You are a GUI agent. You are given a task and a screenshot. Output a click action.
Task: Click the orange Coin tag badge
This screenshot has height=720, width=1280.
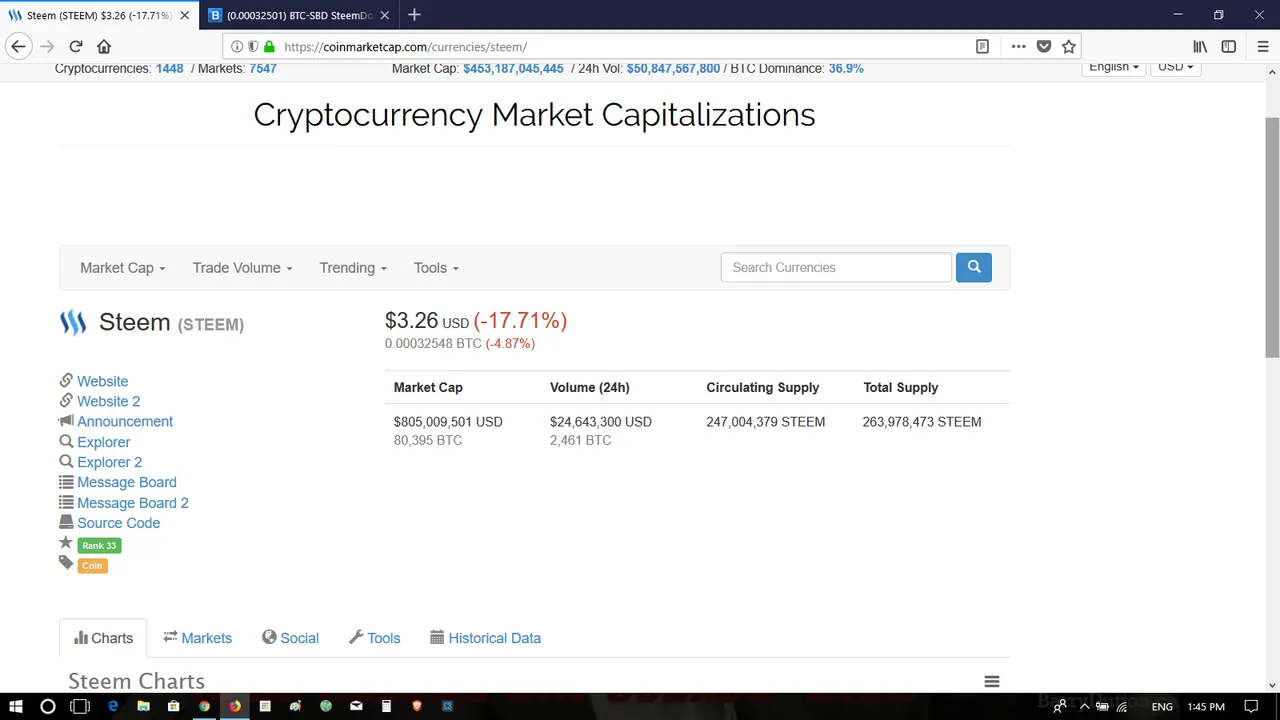click(92, 565)
